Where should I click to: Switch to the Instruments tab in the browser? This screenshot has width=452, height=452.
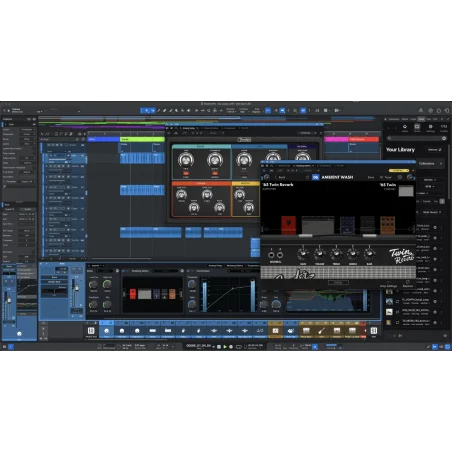click(x=394, y=119)
